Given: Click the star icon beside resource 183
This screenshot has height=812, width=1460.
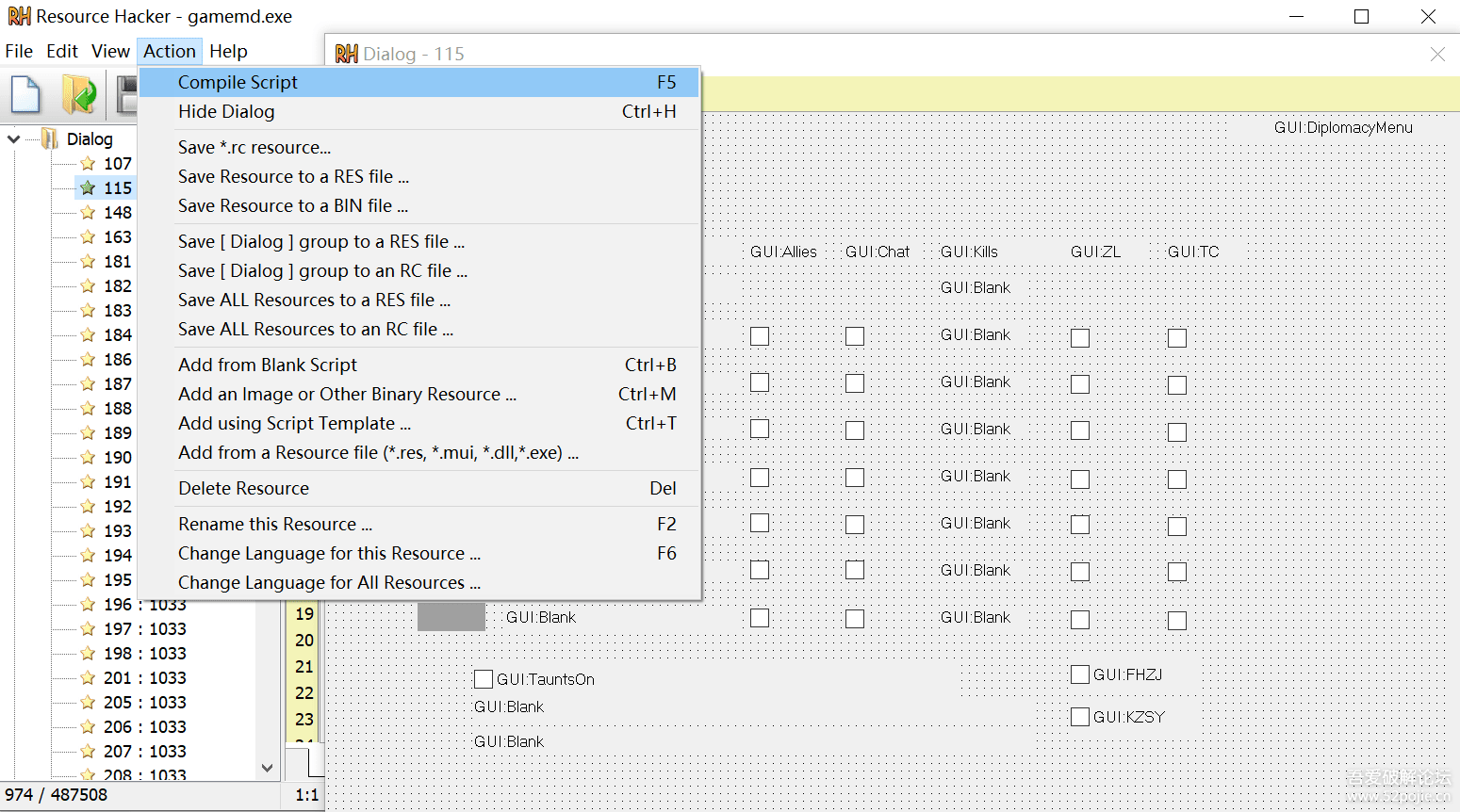Looking at the screenshot, I should click(88, 311).
